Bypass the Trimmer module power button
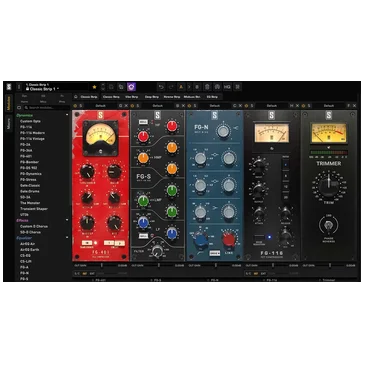Screen dimensions: 365x365 click(304, 106)
